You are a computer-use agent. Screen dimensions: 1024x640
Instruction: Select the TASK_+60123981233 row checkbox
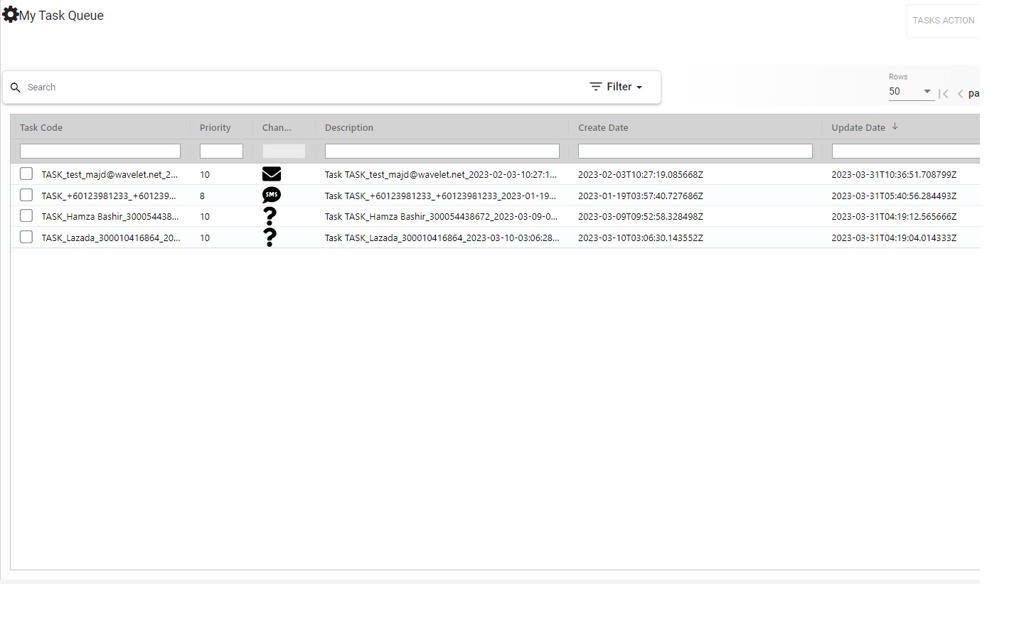[x=27, y=195]
